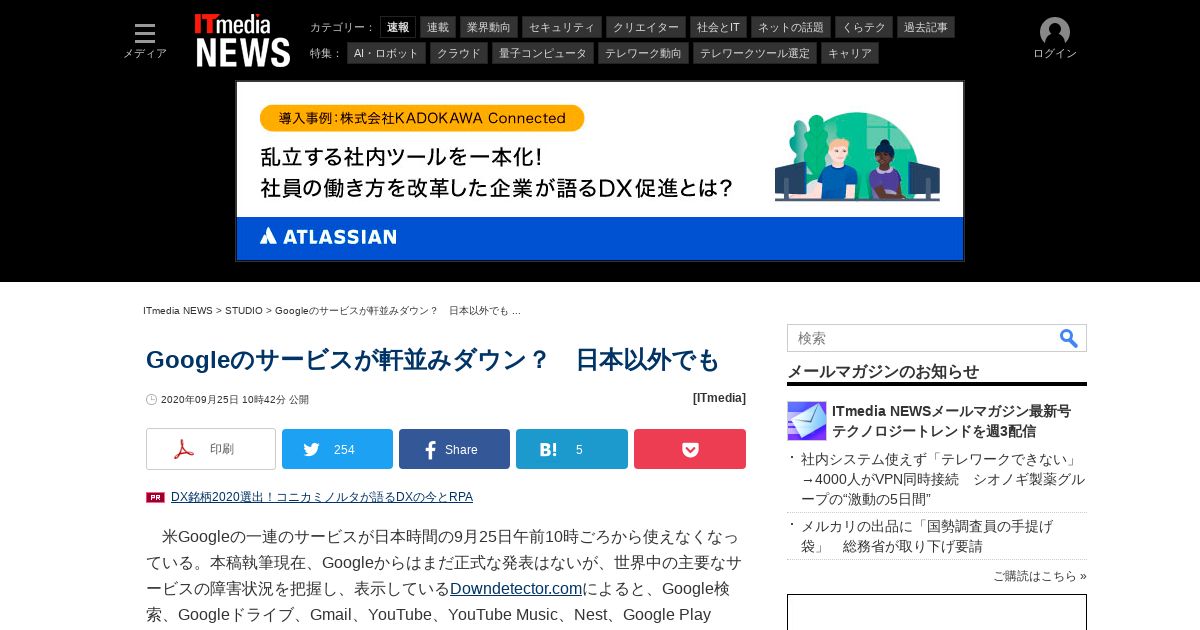
Task: Click the PR badge icon
Action: (155, 497)
